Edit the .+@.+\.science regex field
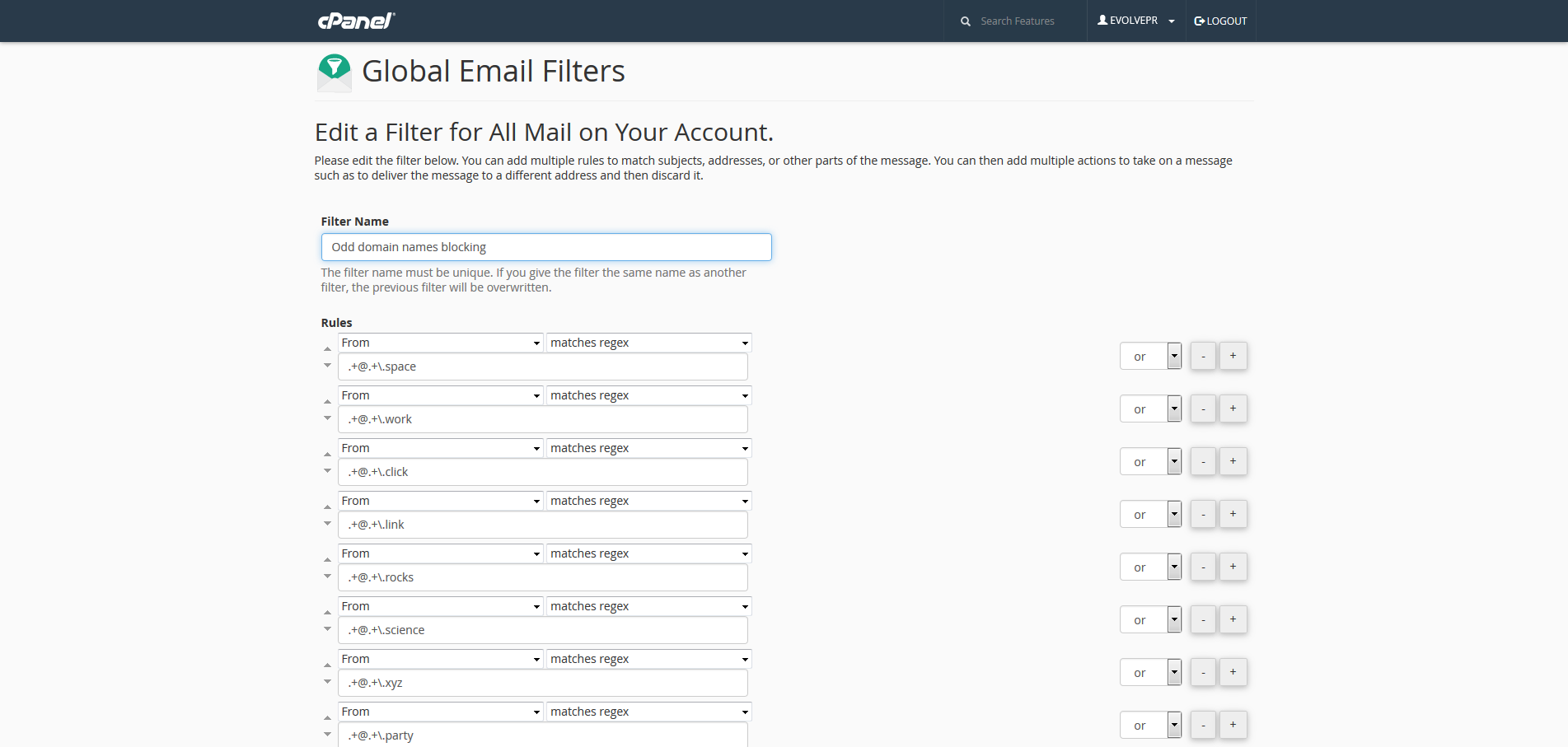 [x=543, y=630]
